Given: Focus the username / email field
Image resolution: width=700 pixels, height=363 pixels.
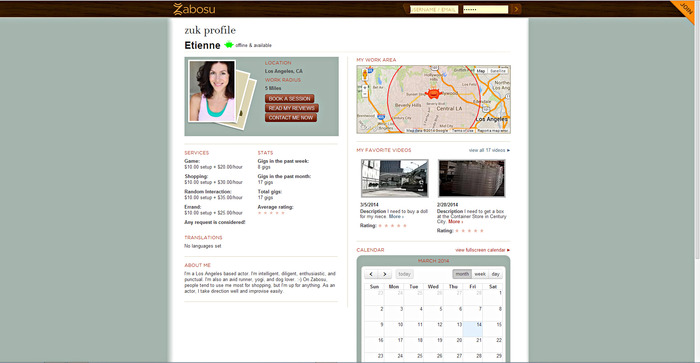Looking at the screenshot, I should pos(434,9).
